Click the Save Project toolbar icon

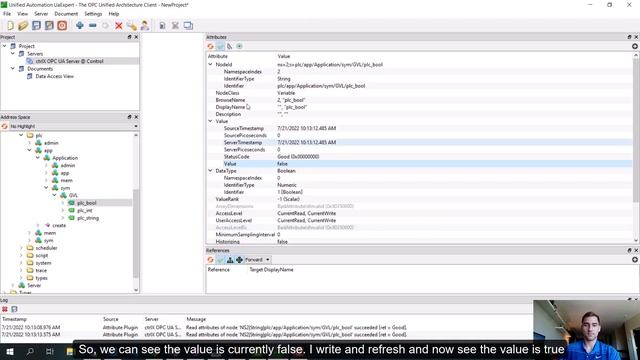point(36,25)
